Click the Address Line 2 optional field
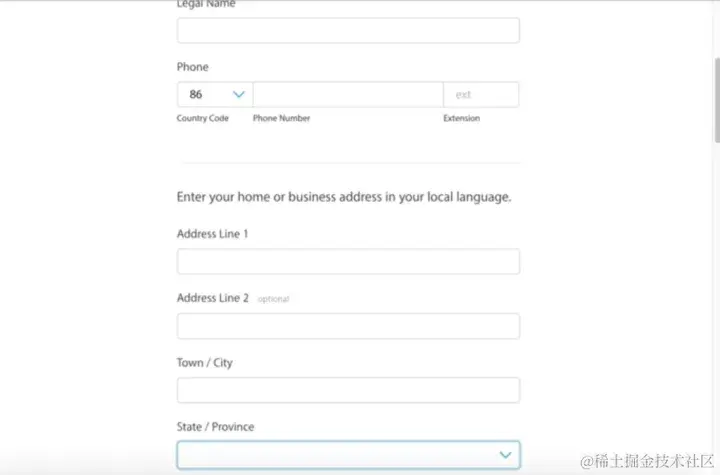The height and width of the screenshot is (475, 720). click(x=349, y=326)
